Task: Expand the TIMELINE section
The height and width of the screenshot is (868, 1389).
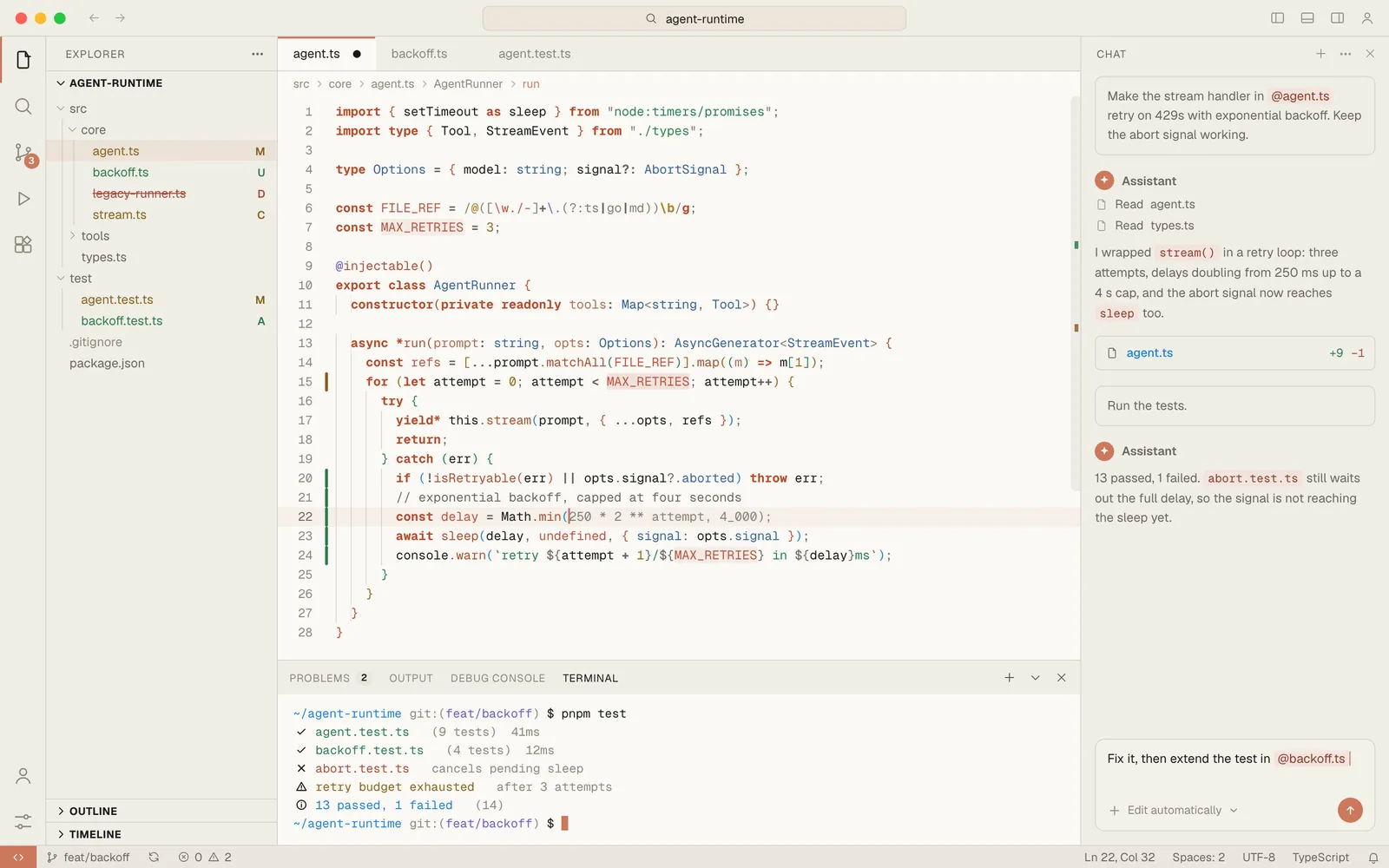Action: click(x=161, y=834)
